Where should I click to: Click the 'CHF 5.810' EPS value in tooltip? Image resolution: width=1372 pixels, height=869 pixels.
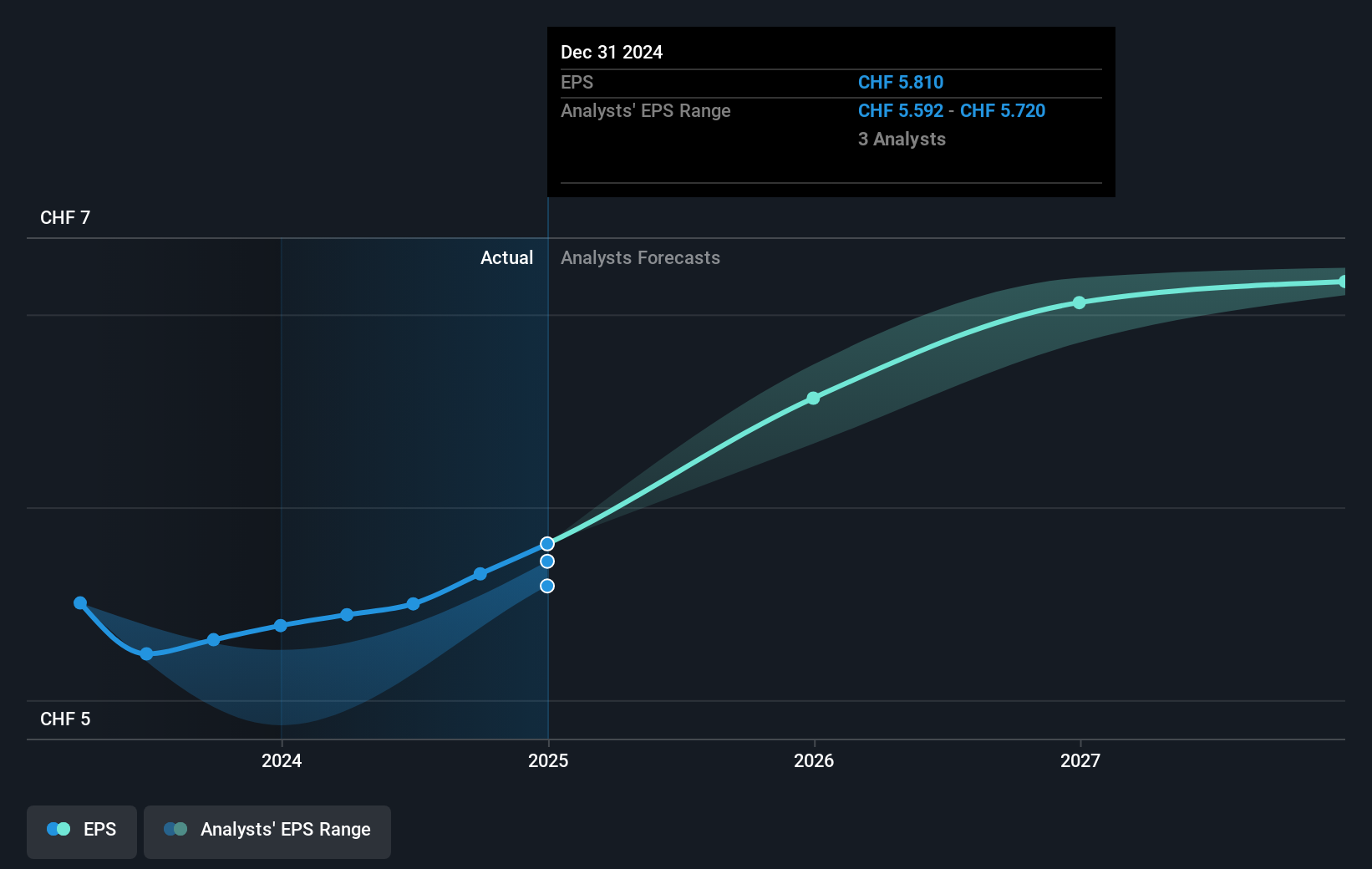click(x=901, y=83)
